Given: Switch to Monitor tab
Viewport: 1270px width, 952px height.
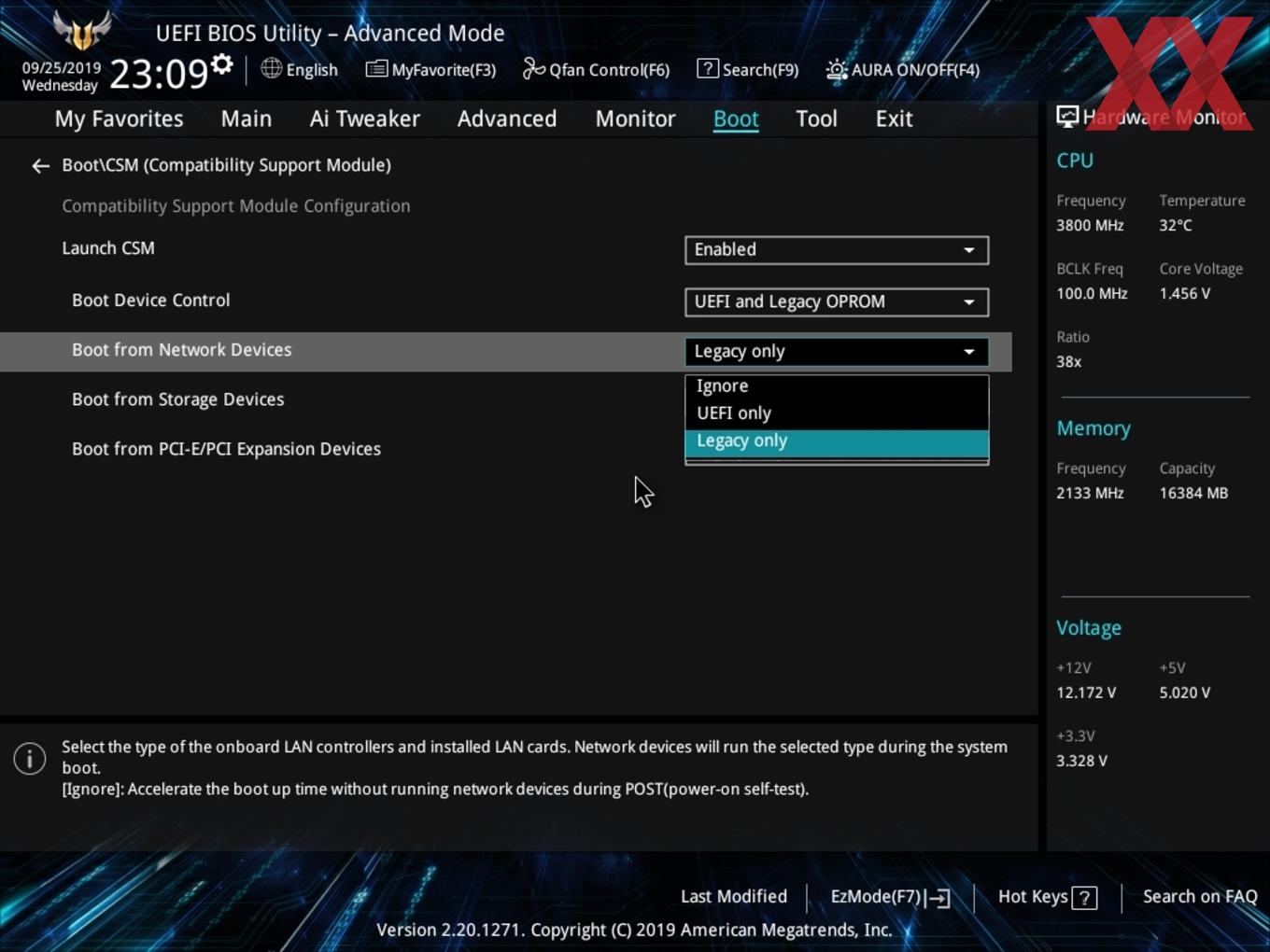Looking at the screenshot, I should pos(635,119).
